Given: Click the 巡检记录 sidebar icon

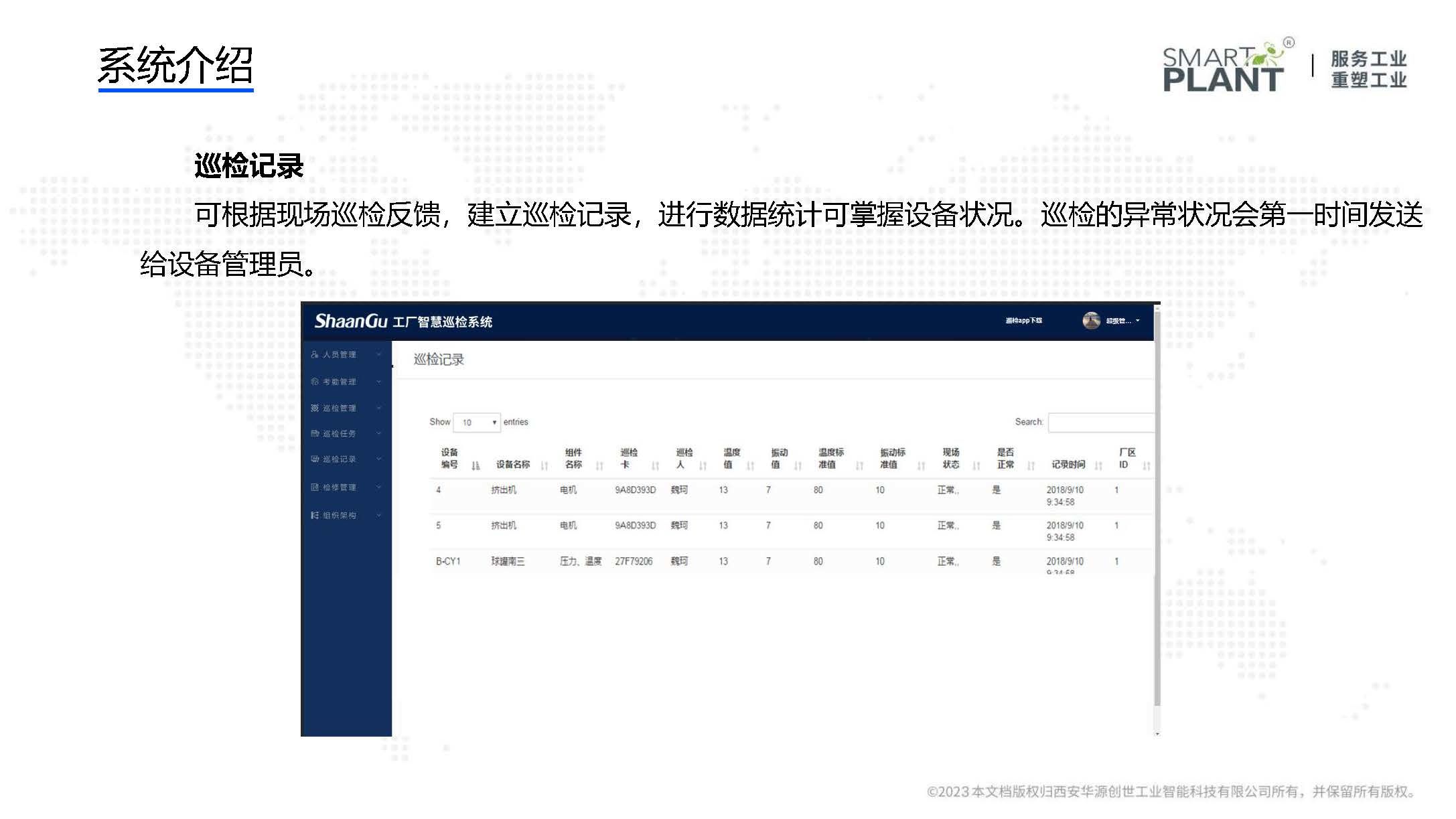Looking at the screenshot, I should coord(315,459).
